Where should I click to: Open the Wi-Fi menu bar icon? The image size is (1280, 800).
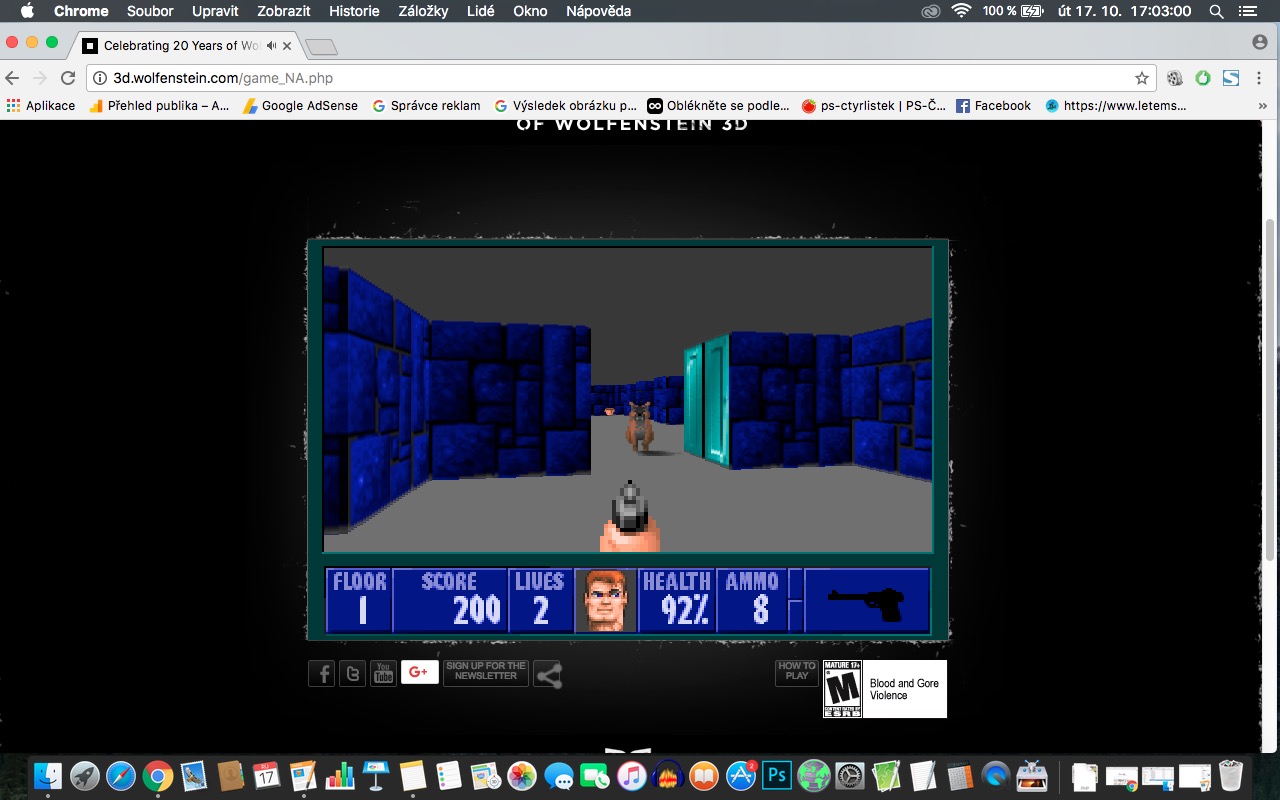click(961, 11)
